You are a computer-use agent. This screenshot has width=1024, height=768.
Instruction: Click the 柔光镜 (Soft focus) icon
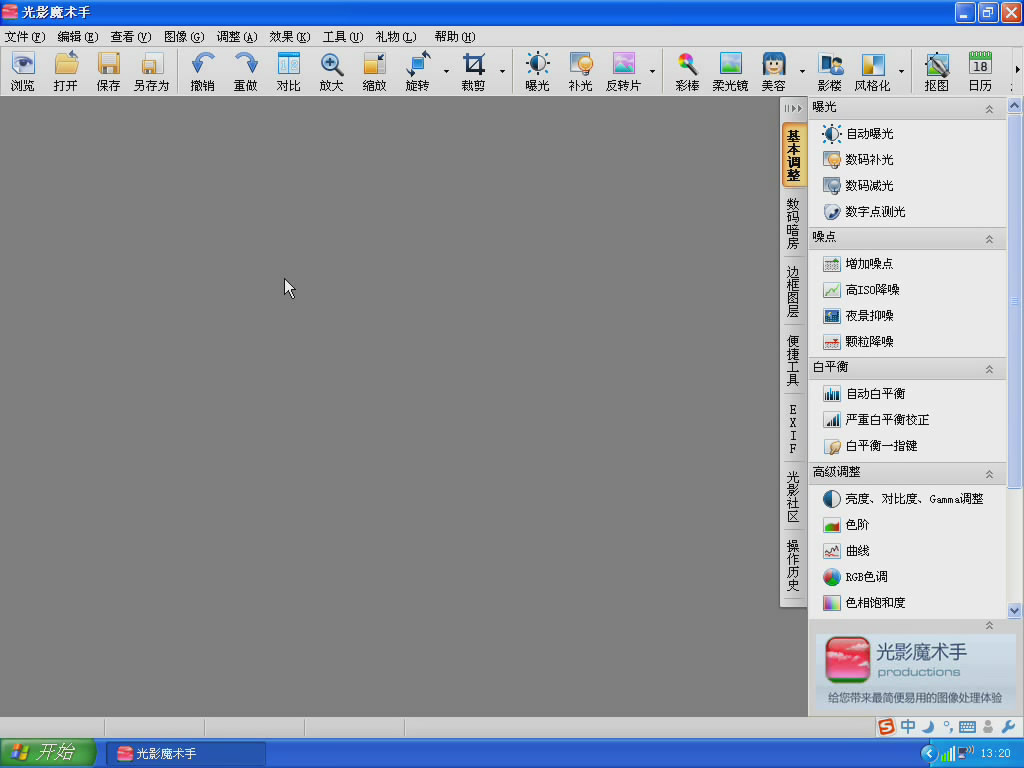[730, 71]
